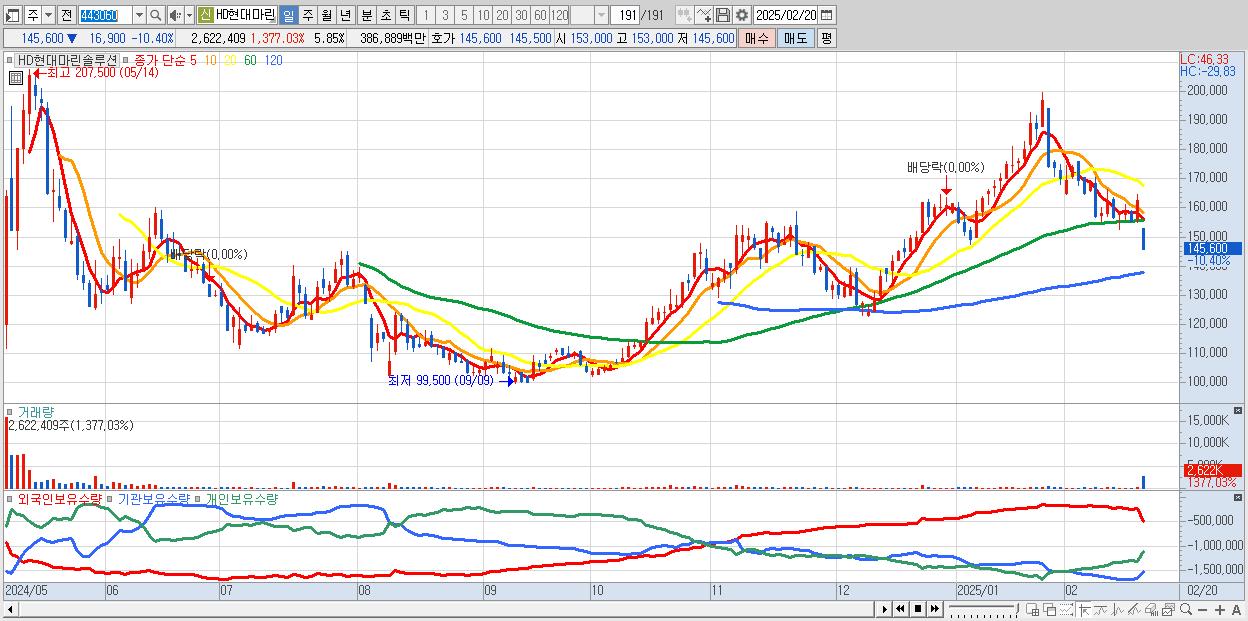Click the vertical line chart tool icon
Image resolution: width=1248 pixels, height=621 pixels.
click(1118, 610)
